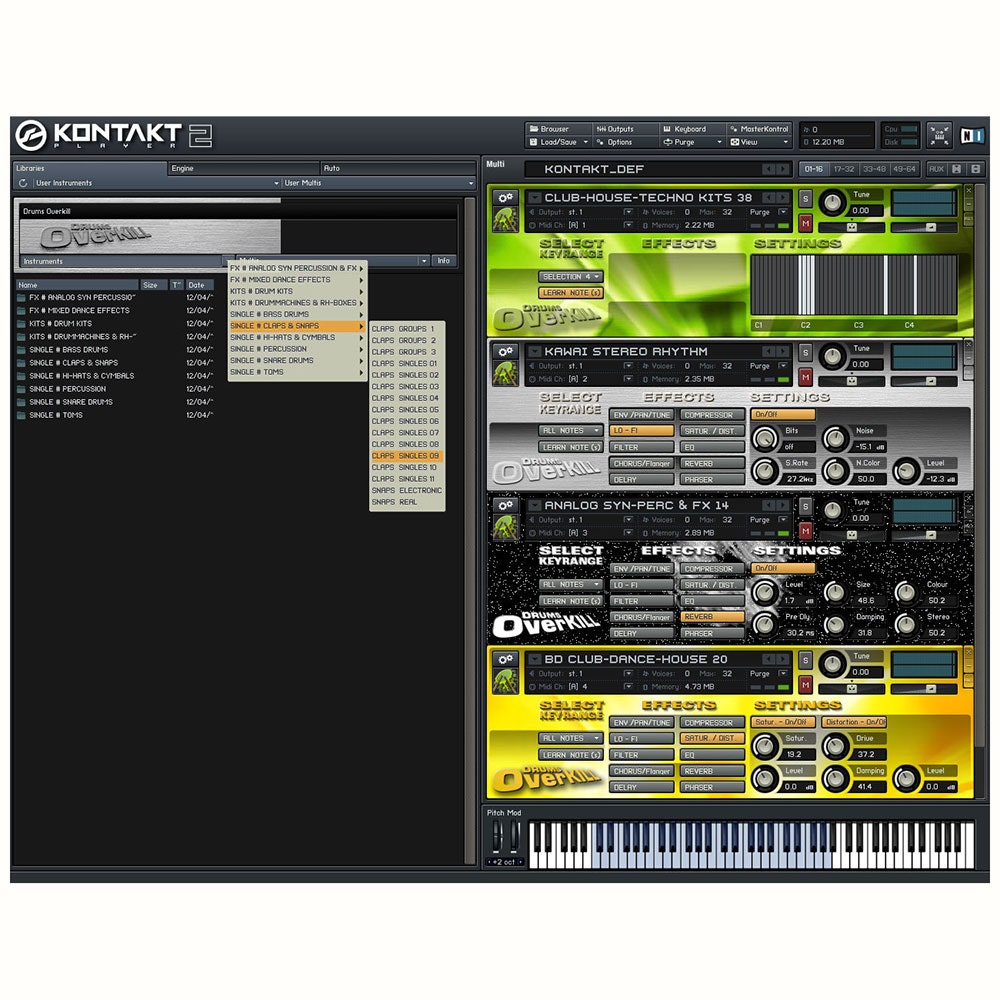Click the folder icon of KITS # DRUM KITS
This screenshot has width=1000, height=1000.
(22, 324)
